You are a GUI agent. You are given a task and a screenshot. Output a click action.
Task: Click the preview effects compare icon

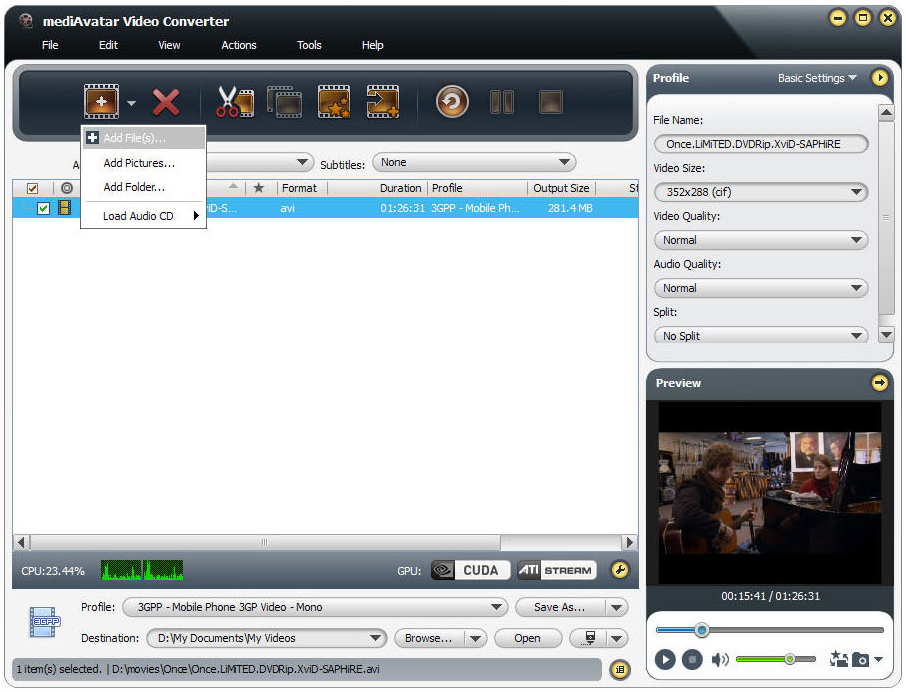pyautogui.click(x=838, y=658)
